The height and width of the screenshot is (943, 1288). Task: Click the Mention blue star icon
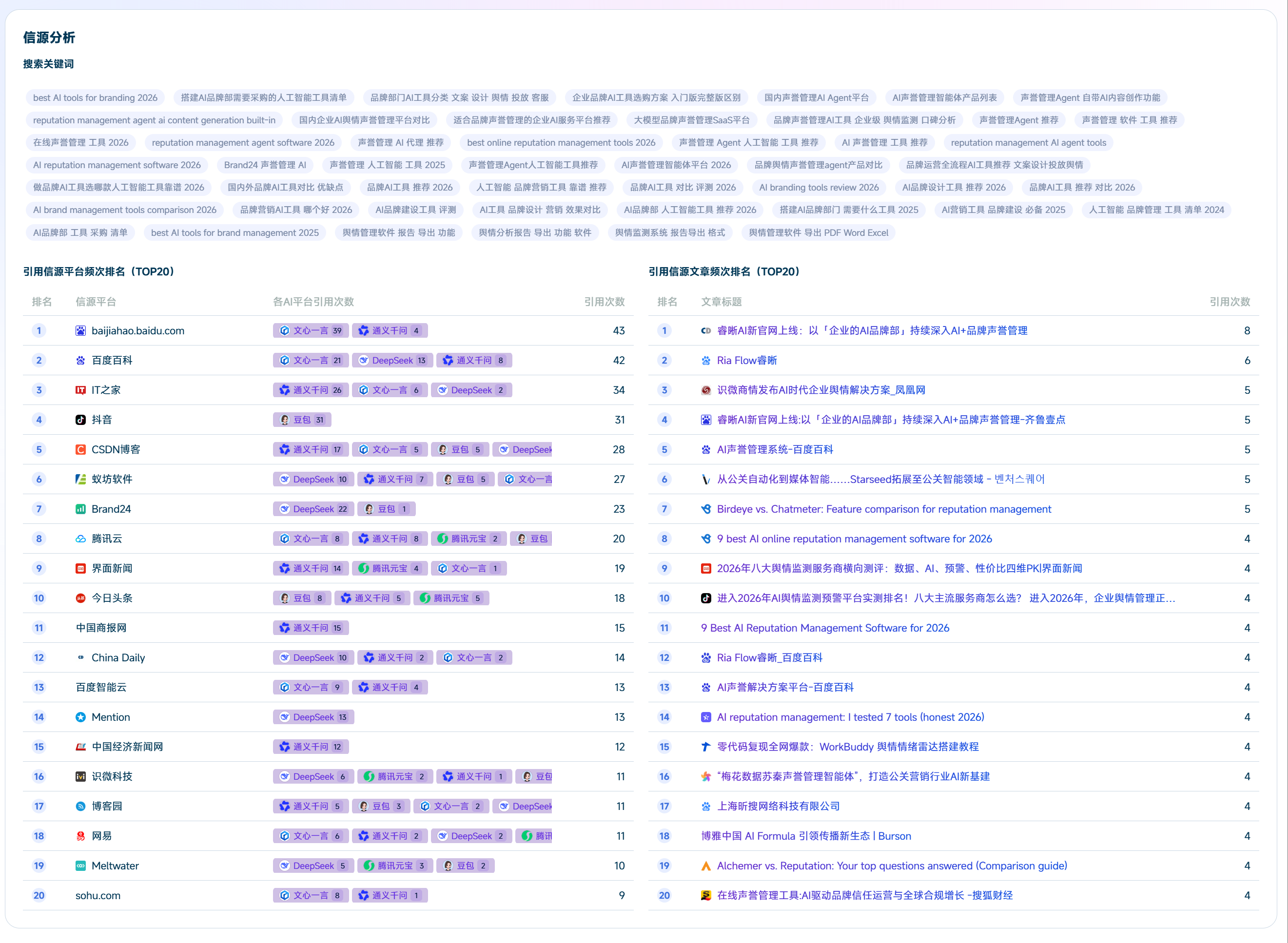tap(80, 717)
